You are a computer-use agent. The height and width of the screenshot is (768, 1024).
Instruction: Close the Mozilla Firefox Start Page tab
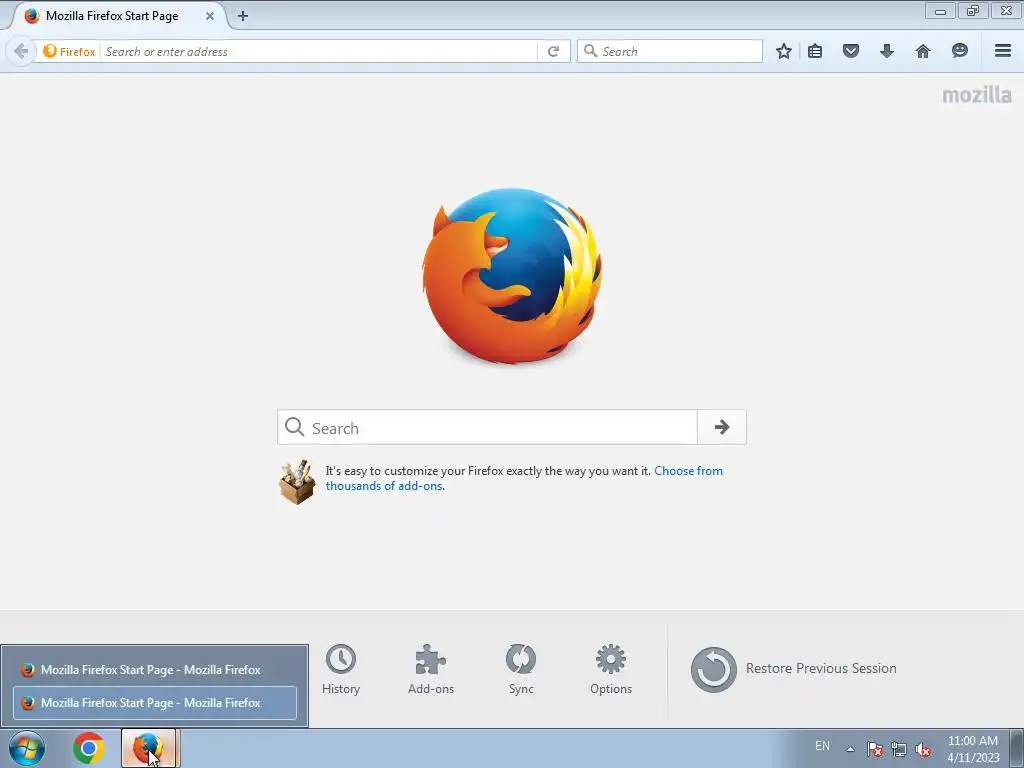(x=210, y=16)
